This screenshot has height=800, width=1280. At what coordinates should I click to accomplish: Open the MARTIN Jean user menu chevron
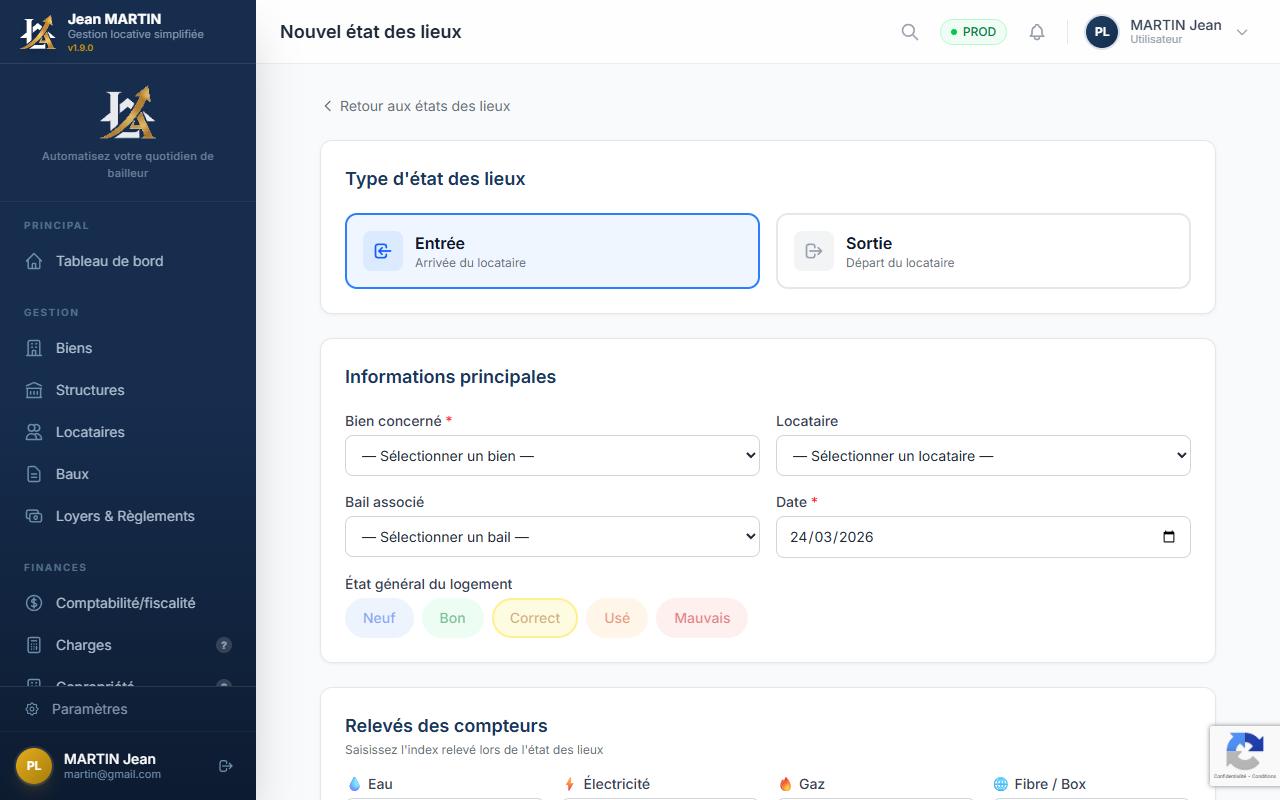tap(1242, 32)
